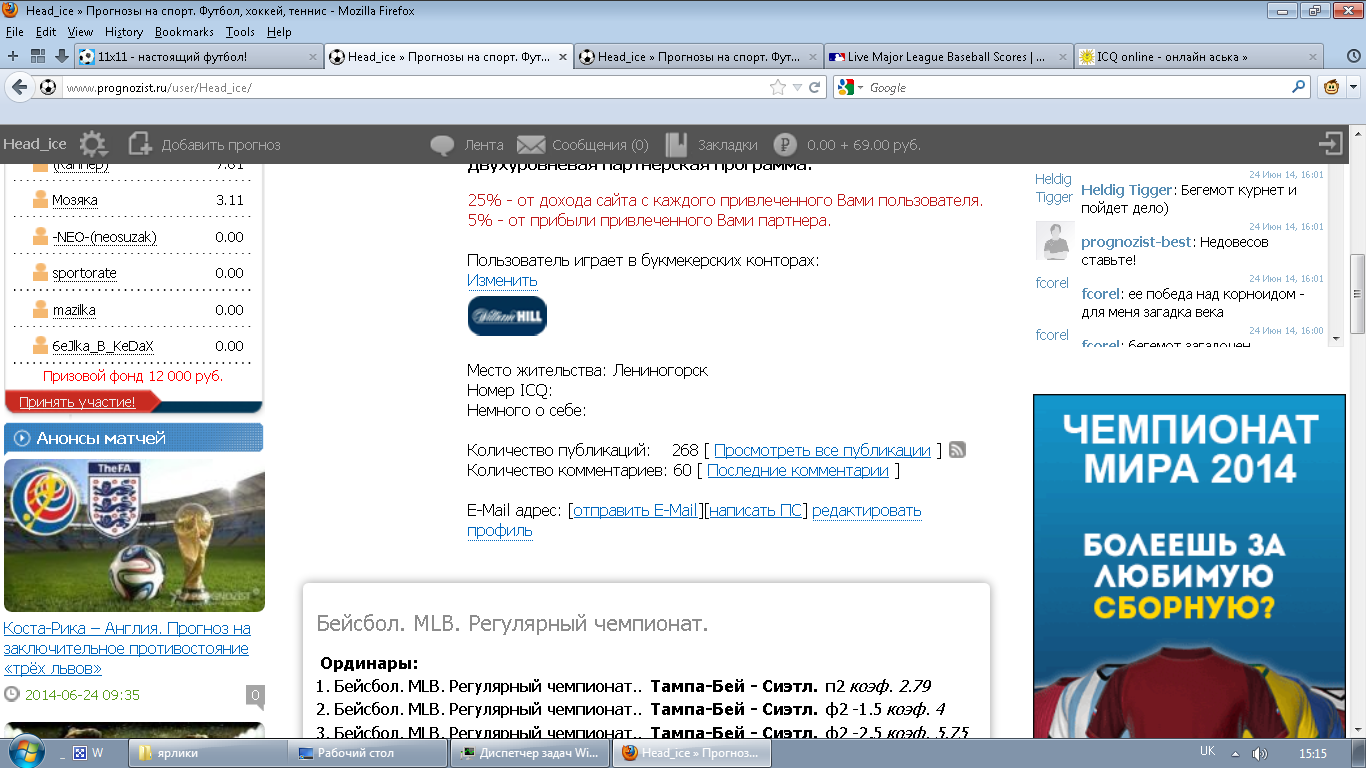Close the ICQ online tab
Screen dimensions: 1366x768
[1313, 57]
